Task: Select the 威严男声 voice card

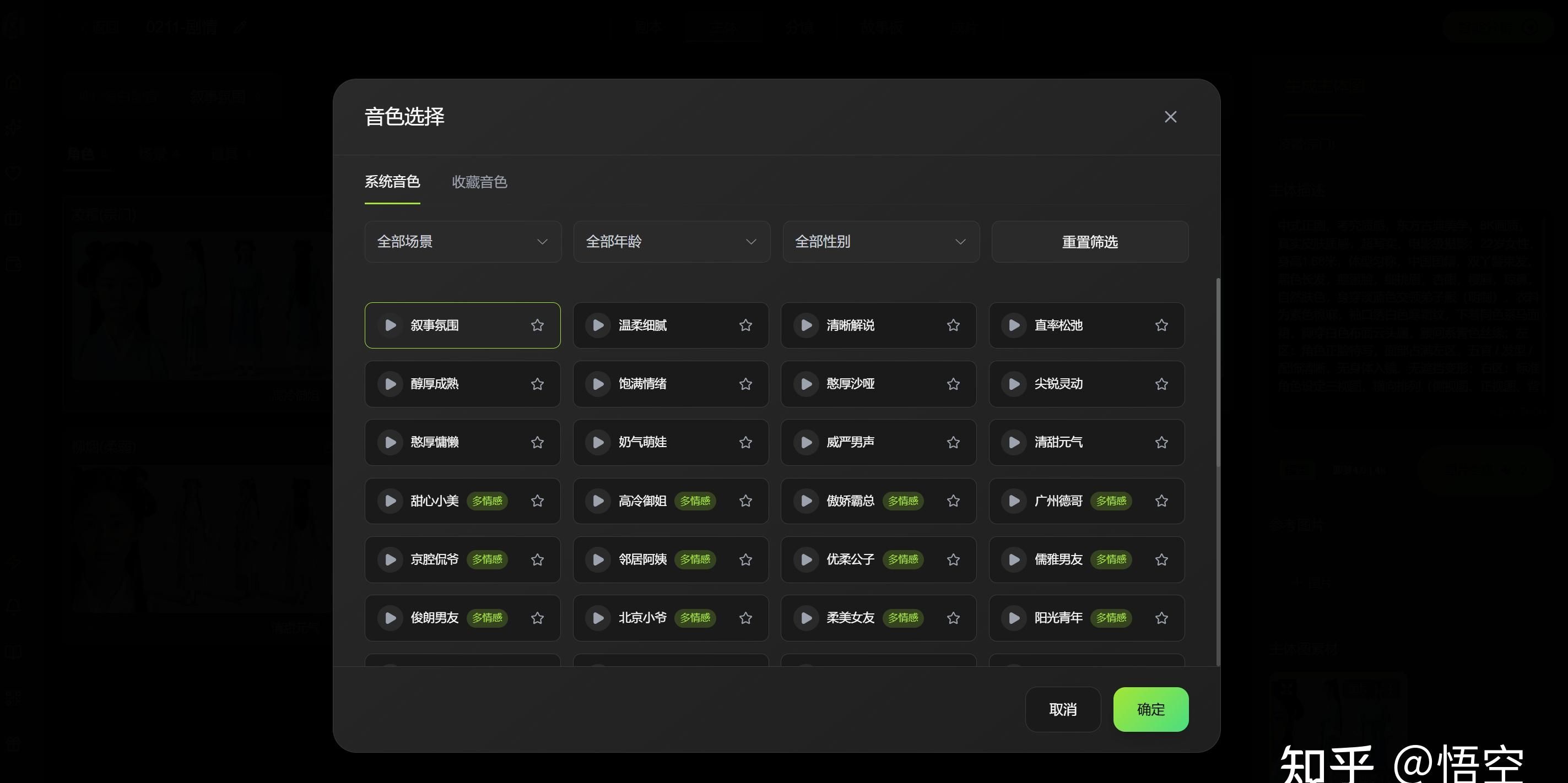Action: point(877,442)
